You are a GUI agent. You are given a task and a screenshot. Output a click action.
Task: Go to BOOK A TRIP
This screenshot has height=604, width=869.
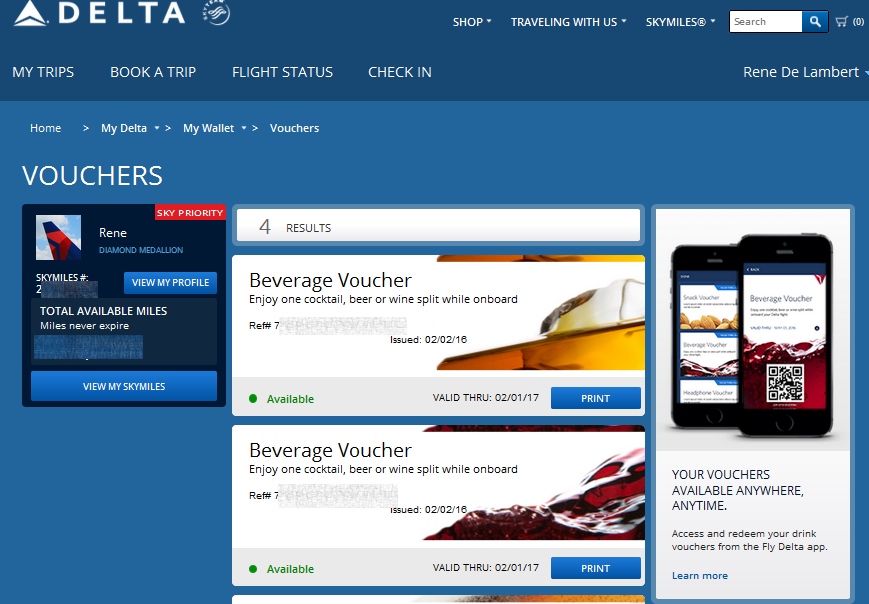pyautogui.click(x=153, y=72)
